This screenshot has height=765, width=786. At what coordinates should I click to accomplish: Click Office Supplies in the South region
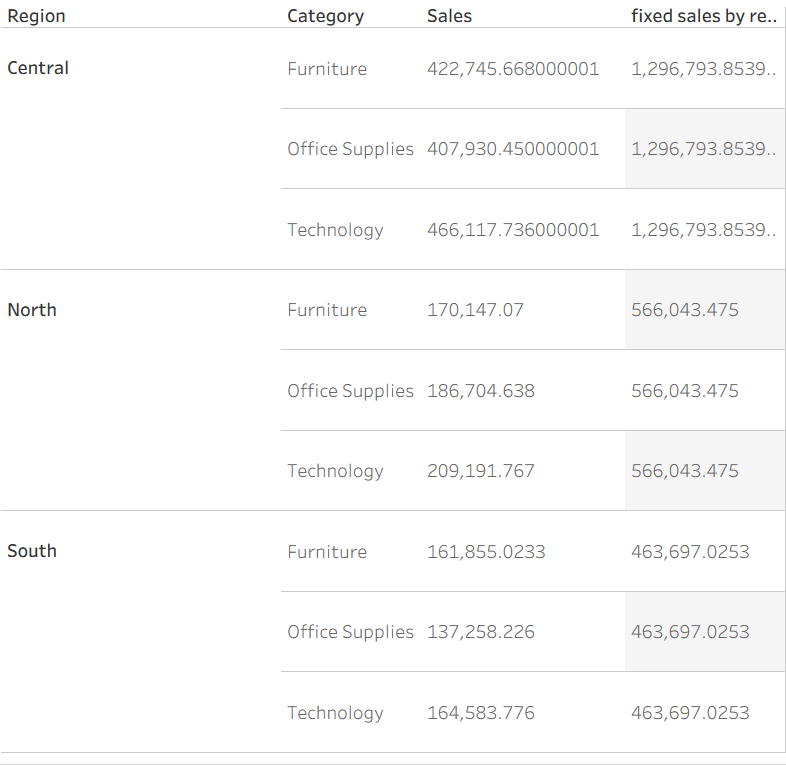coord(350,632)
